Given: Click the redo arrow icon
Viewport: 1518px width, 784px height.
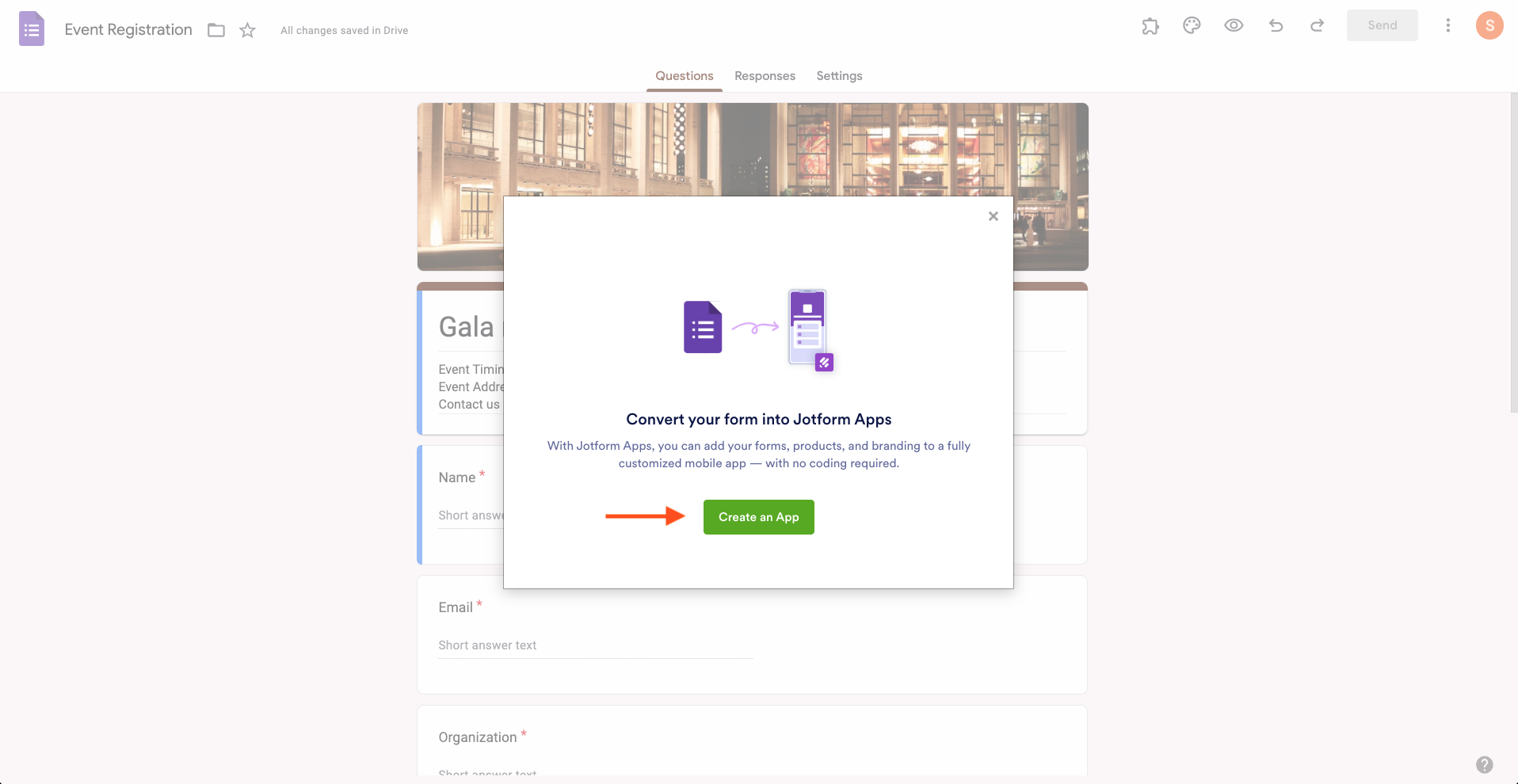Looking at the screenshot, I should [1318, 25].
